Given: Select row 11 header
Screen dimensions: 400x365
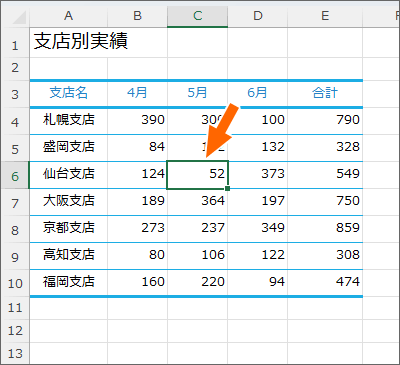Looking at the screenshot, I should (15, 308).
